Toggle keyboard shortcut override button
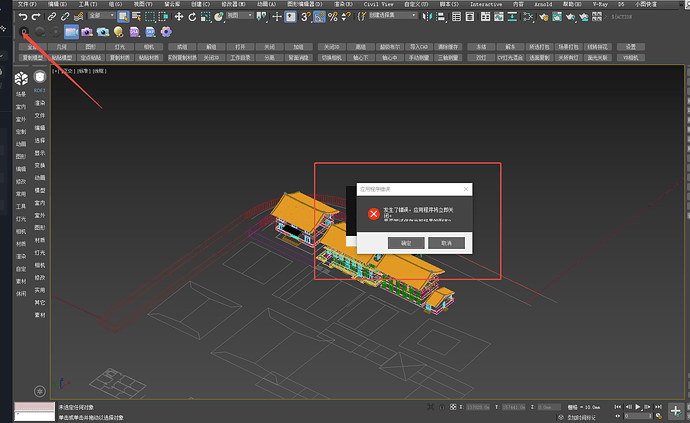The image size is (690, 423). pos(290,17)
